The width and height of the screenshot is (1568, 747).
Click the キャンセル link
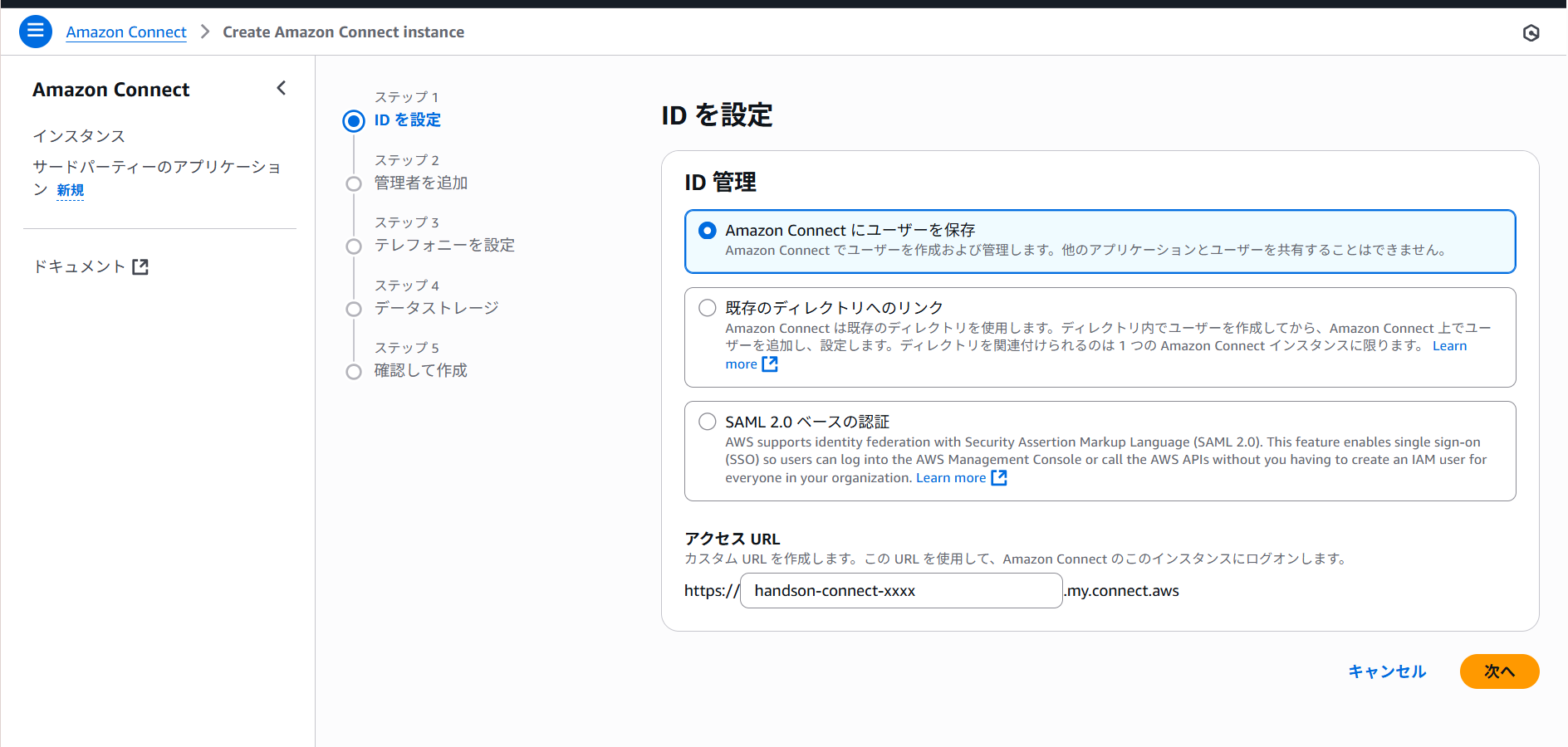[x=1386, y=671]
